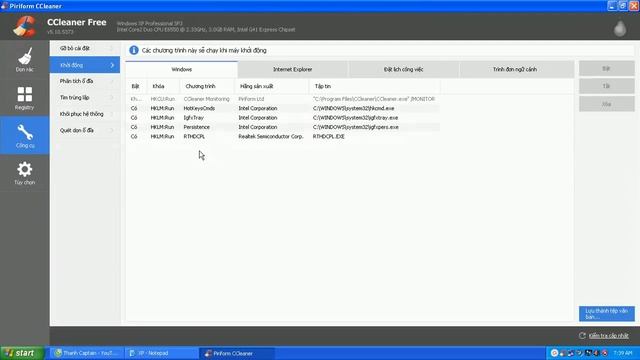Click the CCleaner logo in the header

click(x=24, y=26)
